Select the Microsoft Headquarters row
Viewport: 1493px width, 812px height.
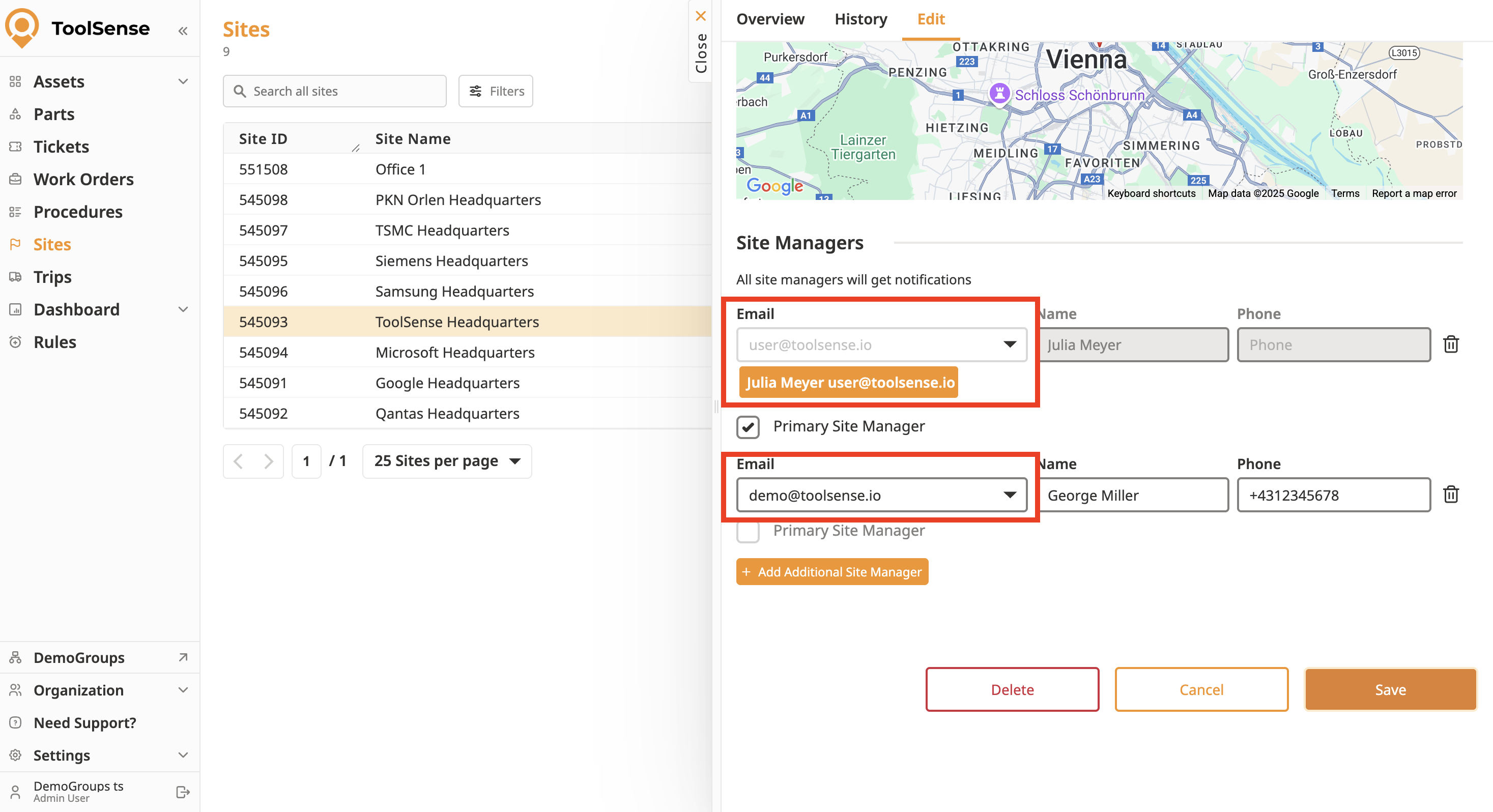pos(454,353)
